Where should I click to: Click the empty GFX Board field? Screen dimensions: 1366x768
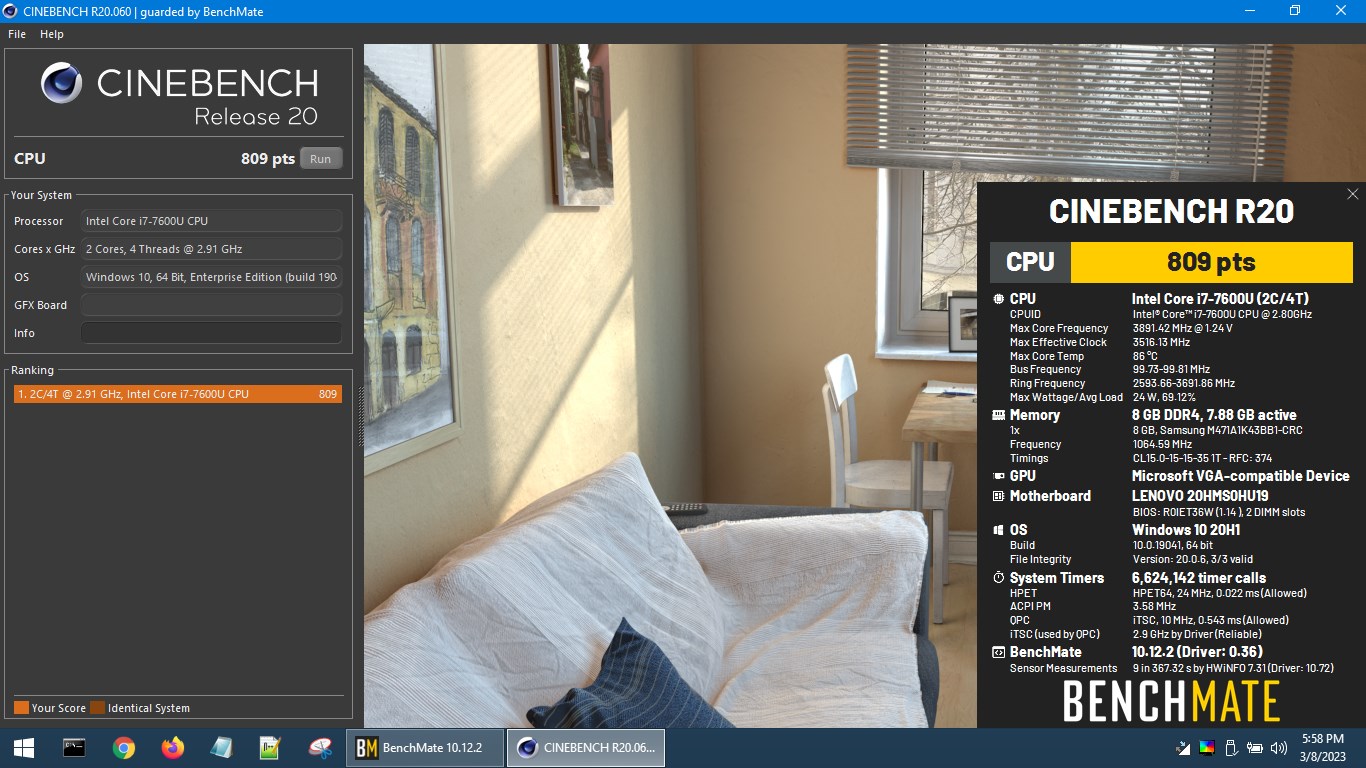pyautogui.click(x=211, y=305)
